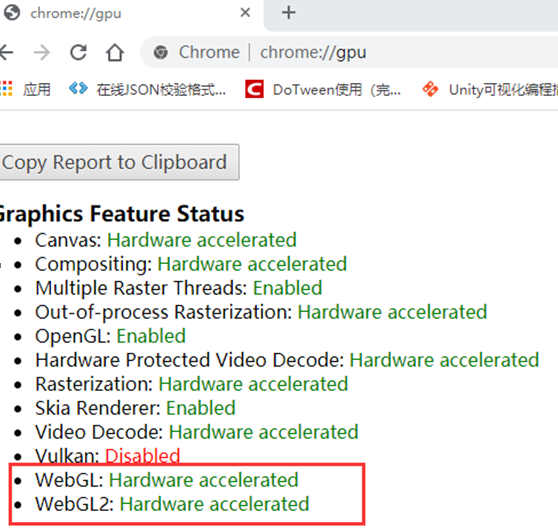Reload the chrome://gpu page

[78, 53]
